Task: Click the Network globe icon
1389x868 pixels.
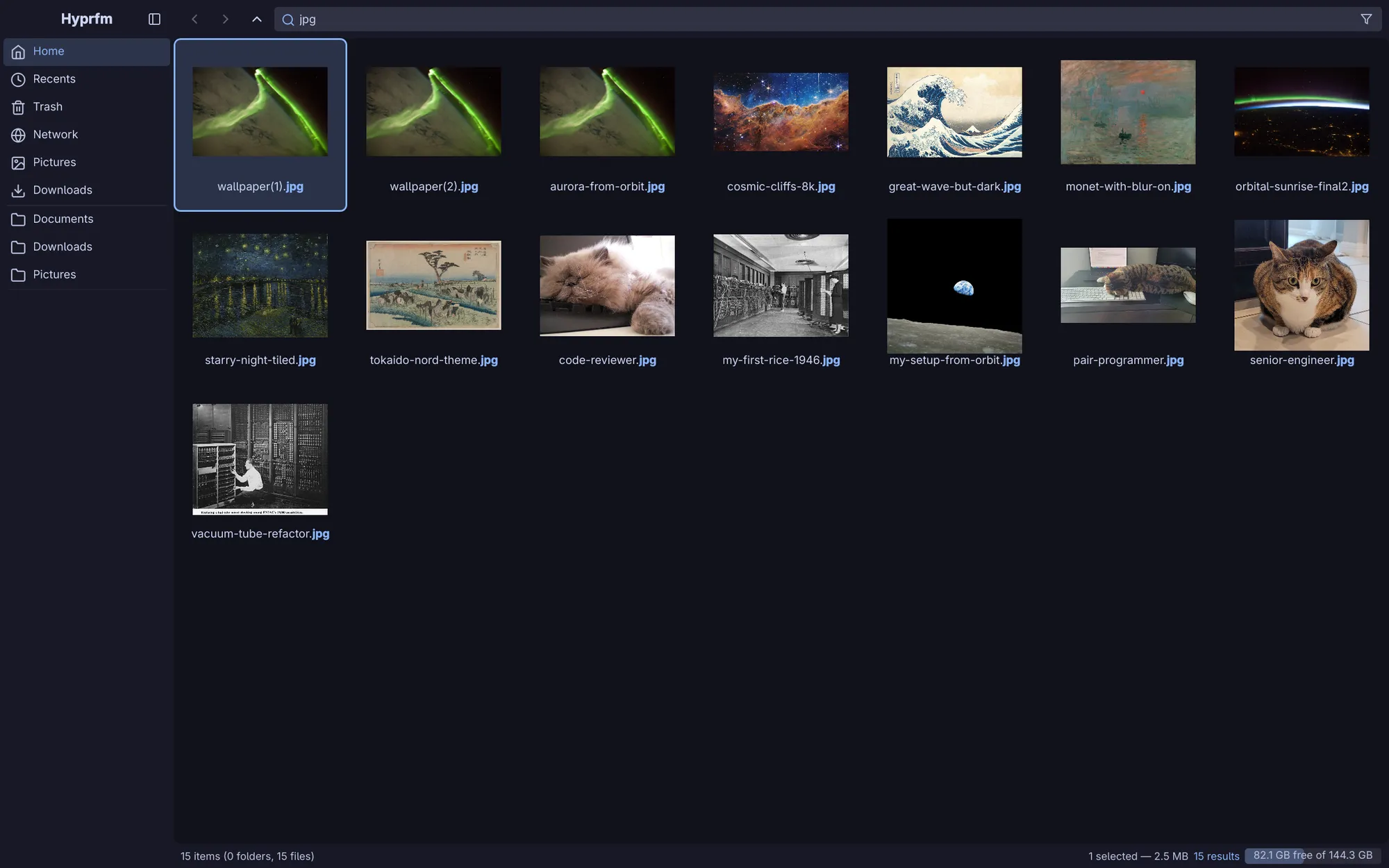Action: coord(19,135)
